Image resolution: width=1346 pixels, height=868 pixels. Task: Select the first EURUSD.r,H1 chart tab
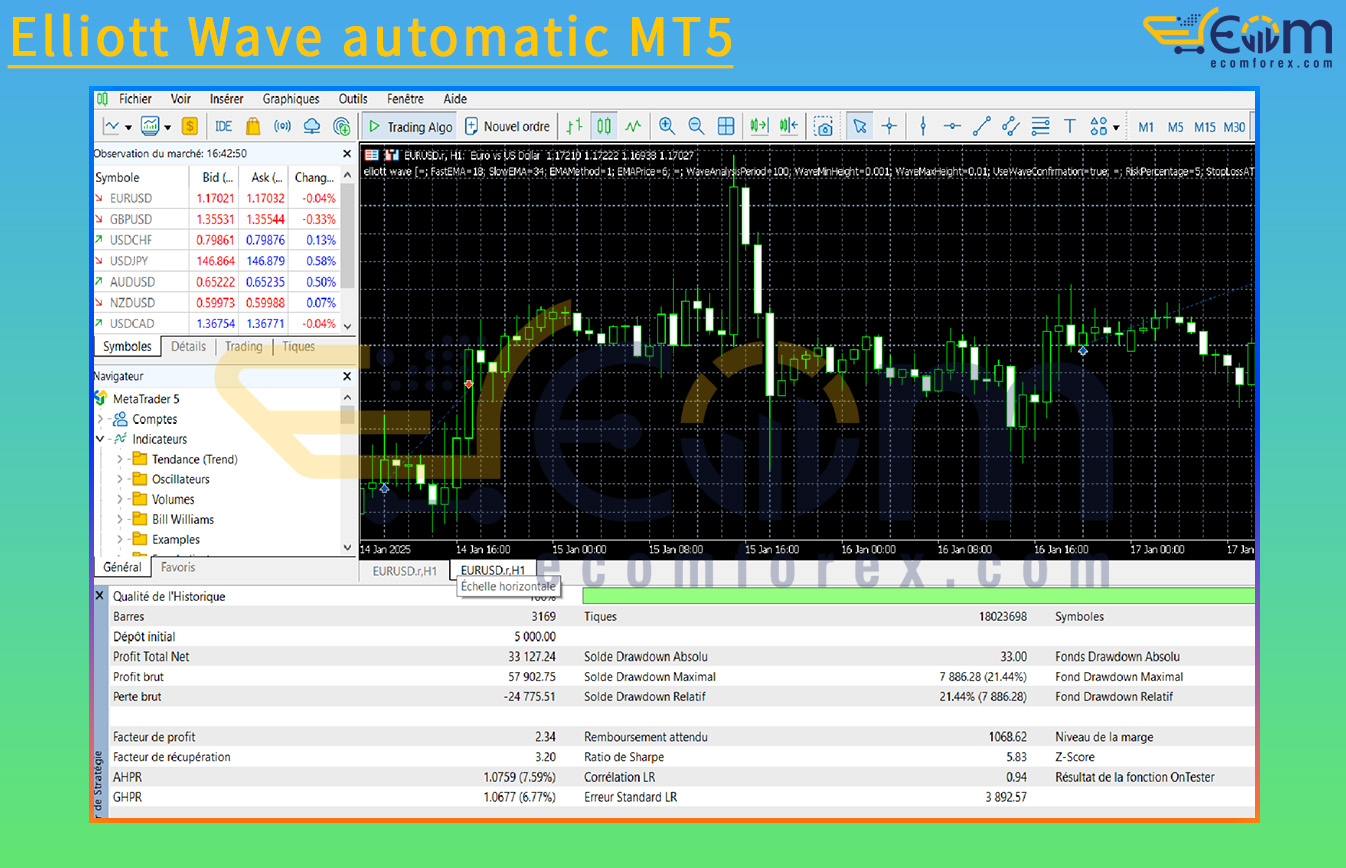405,571
